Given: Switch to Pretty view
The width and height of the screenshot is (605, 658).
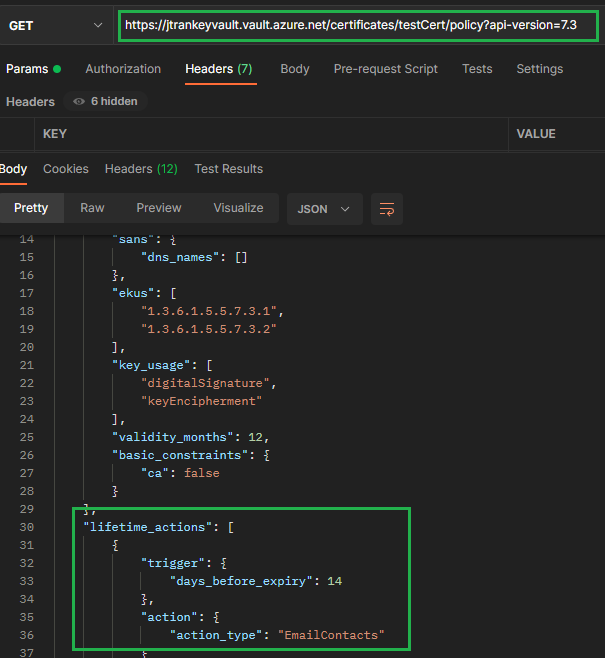Looking at the screenshot, I should tap(31, 208).
